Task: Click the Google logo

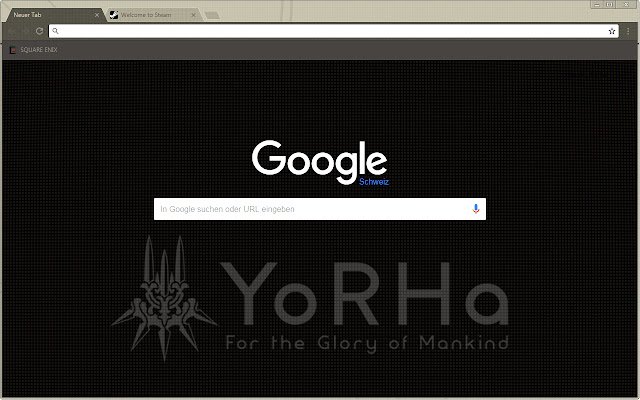Action: pyautogui.click(x=320, y=162)
